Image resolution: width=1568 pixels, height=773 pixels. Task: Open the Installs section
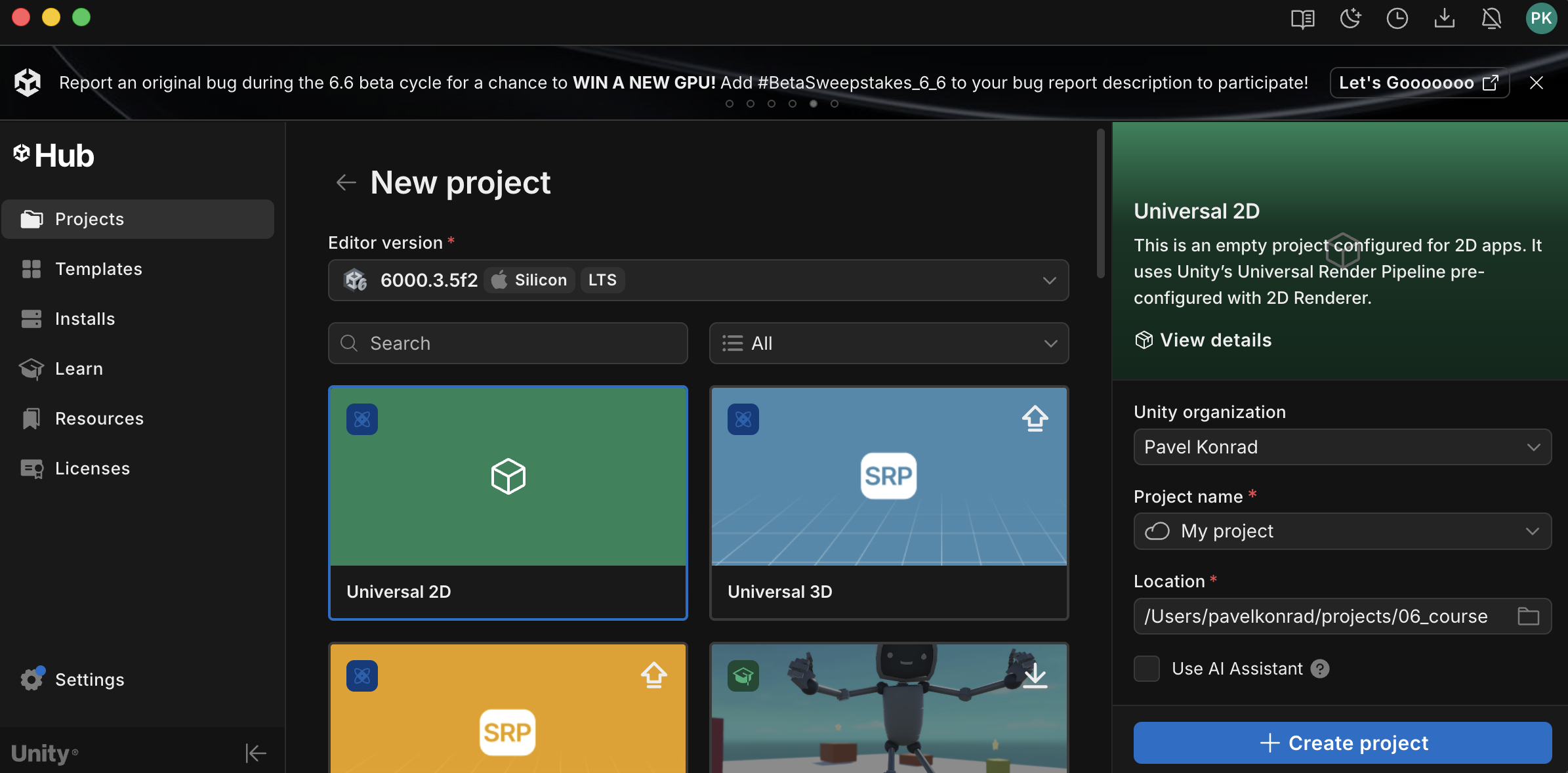pyautogui.click(x=138, y=319)
